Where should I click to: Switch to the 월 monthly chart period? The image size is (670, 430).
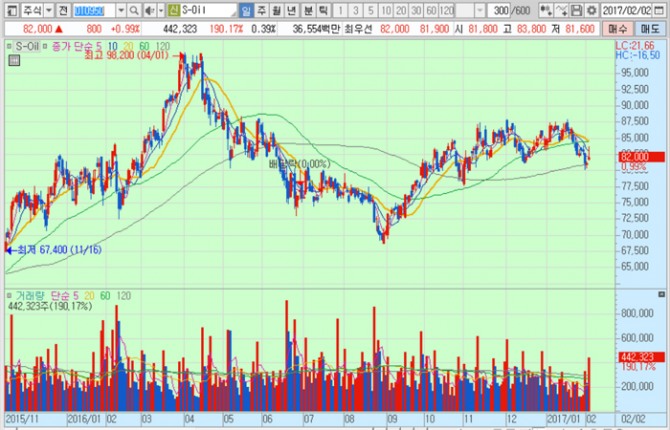pyautogui.click(x=278, y=9)
